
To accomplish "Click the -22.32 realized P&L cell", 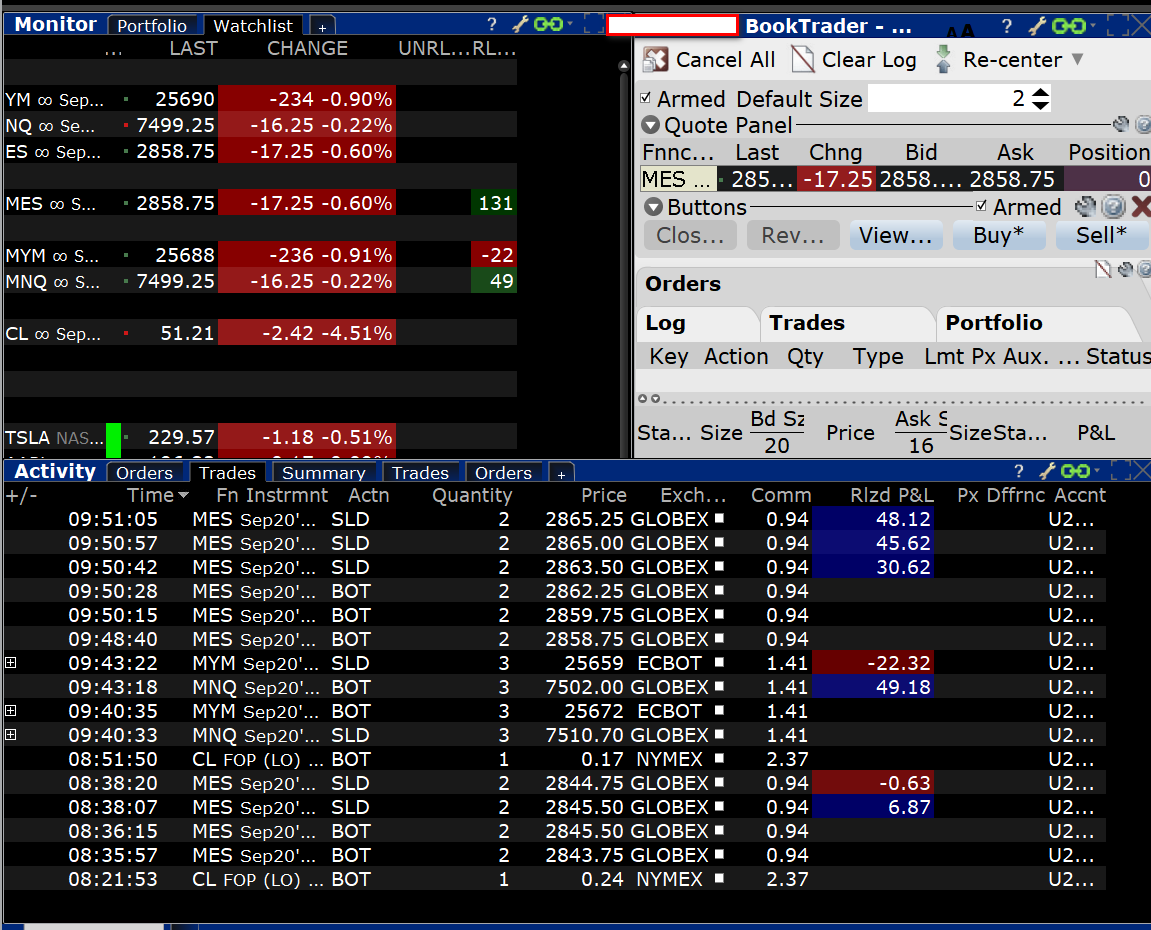I will point(873,663).
